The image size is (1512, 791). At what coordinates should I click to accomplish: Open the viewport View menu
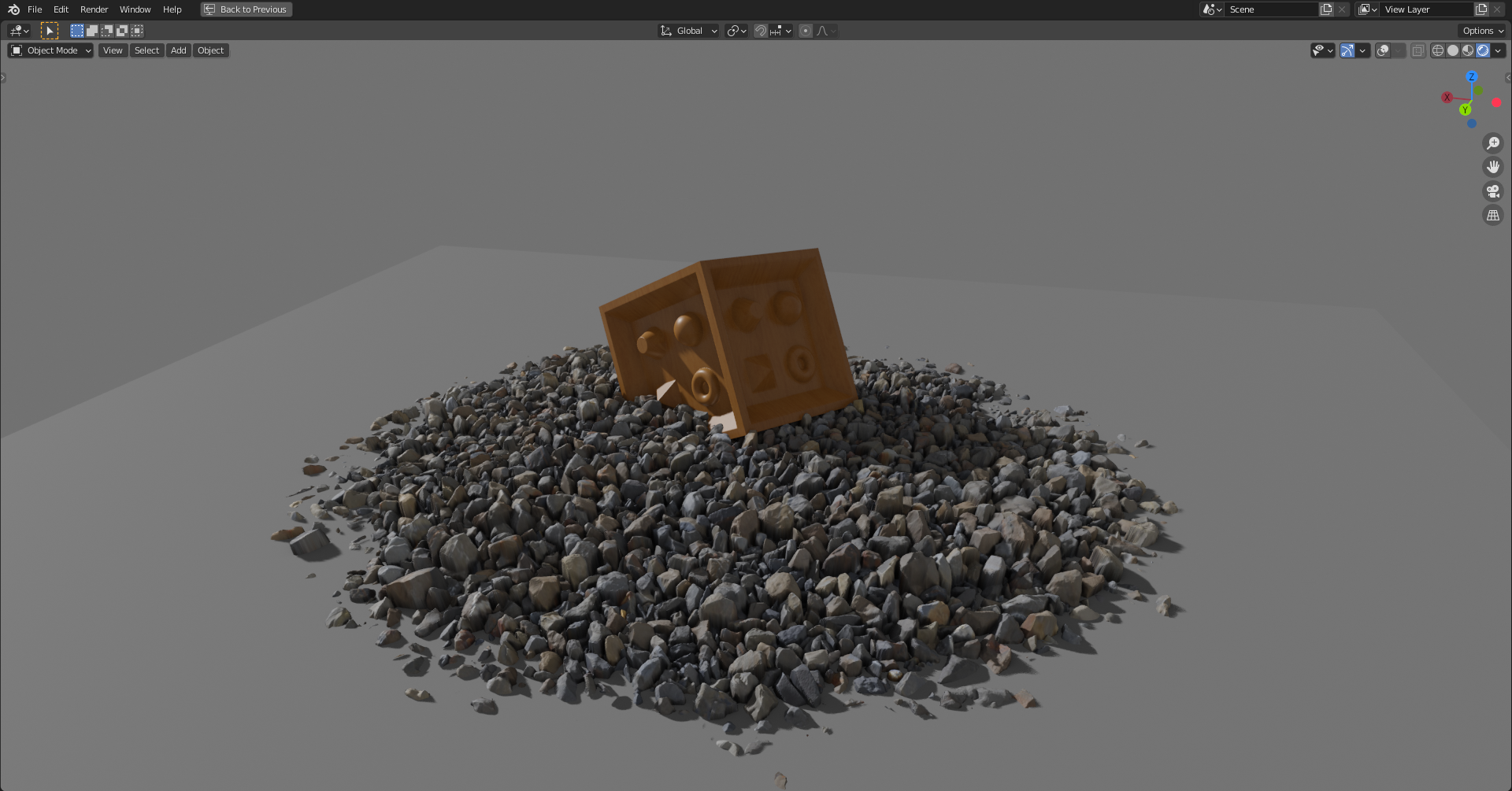coord(113,50)
